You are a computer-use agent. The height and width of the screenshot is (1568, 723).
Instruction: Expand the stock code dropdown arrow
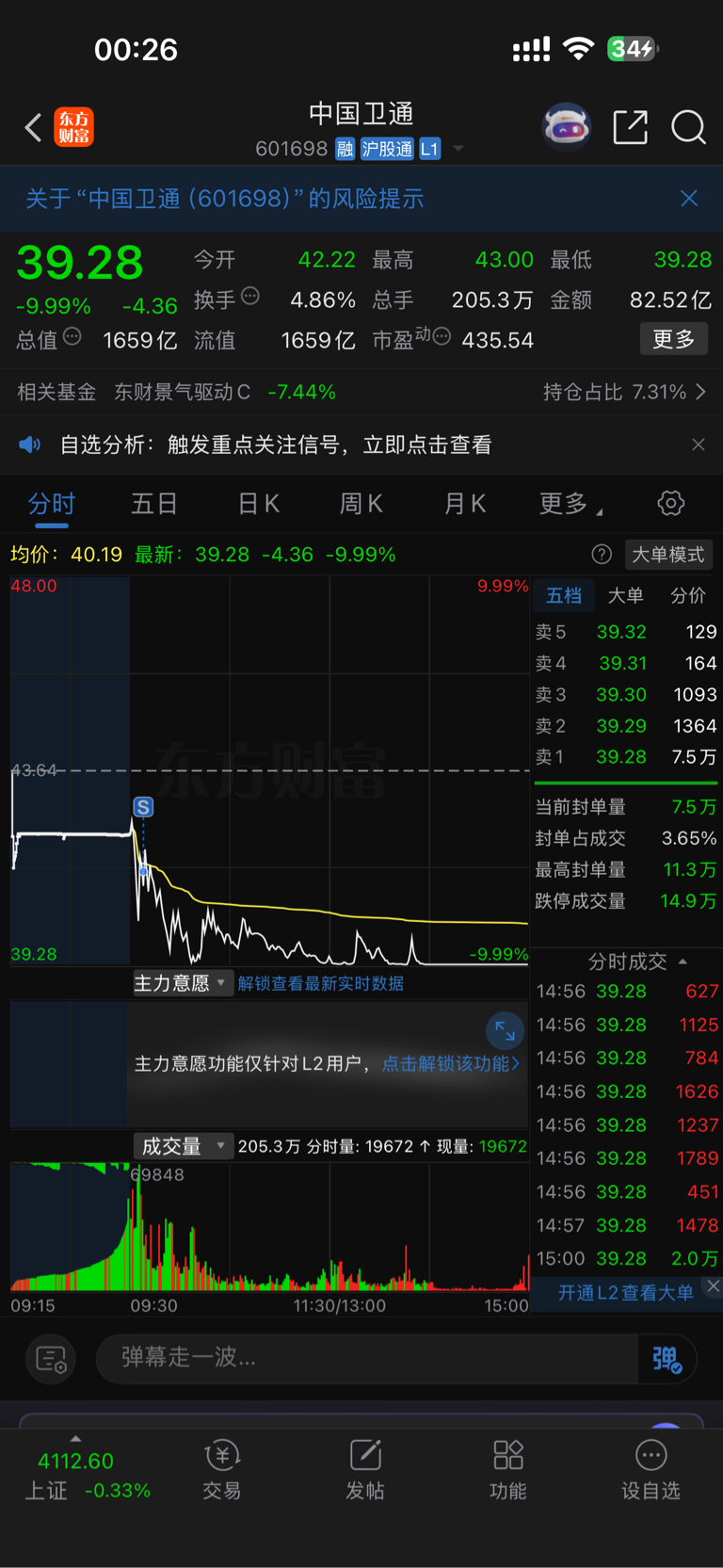pos(458,149)
